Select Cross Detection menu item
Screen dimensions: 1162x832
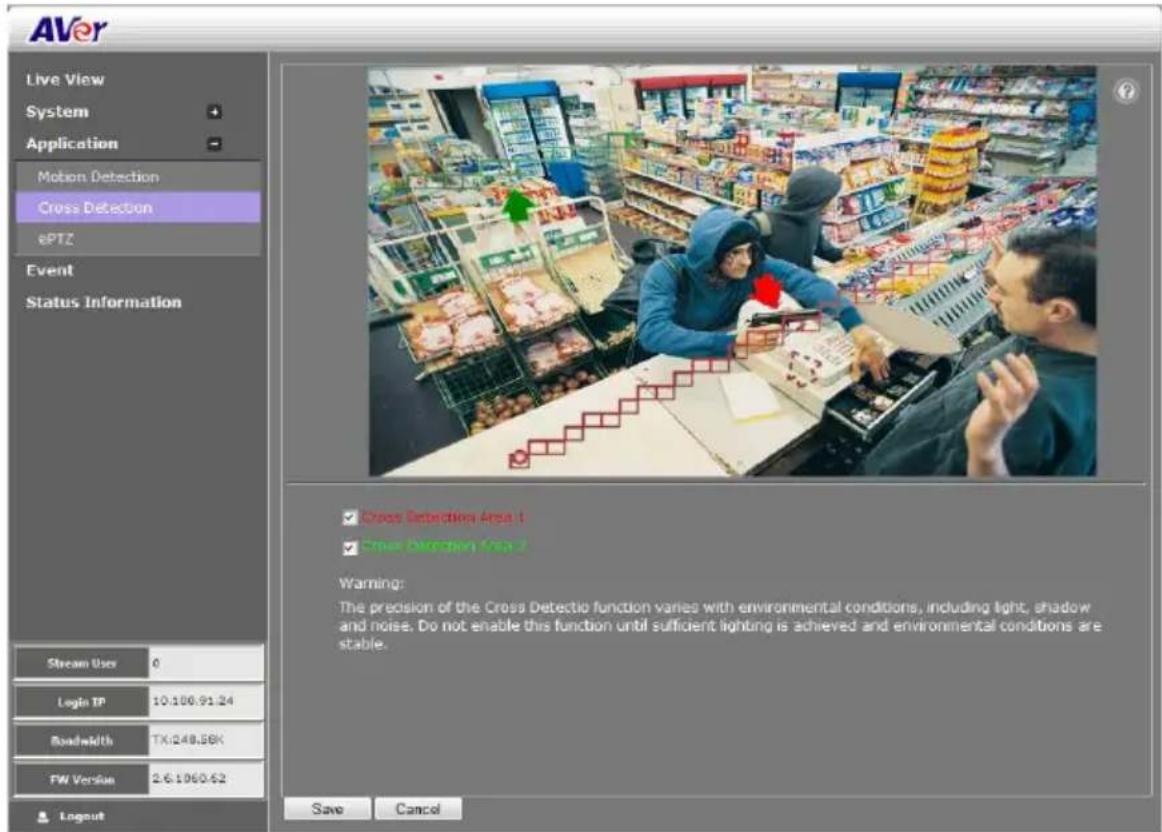[138, 207]
